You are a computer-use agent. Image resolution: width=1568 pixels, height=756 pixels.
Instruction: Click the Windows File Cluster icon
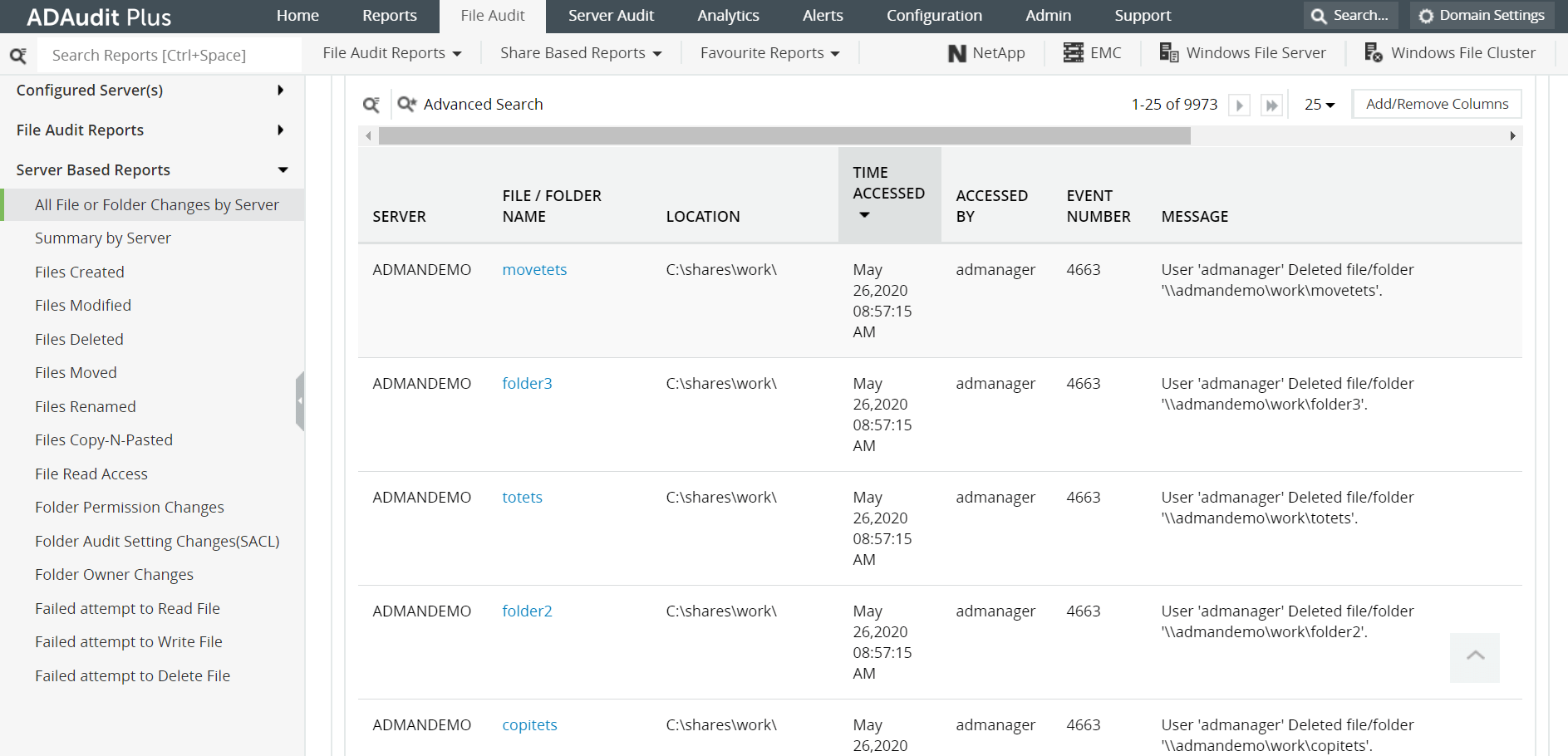1374,53
